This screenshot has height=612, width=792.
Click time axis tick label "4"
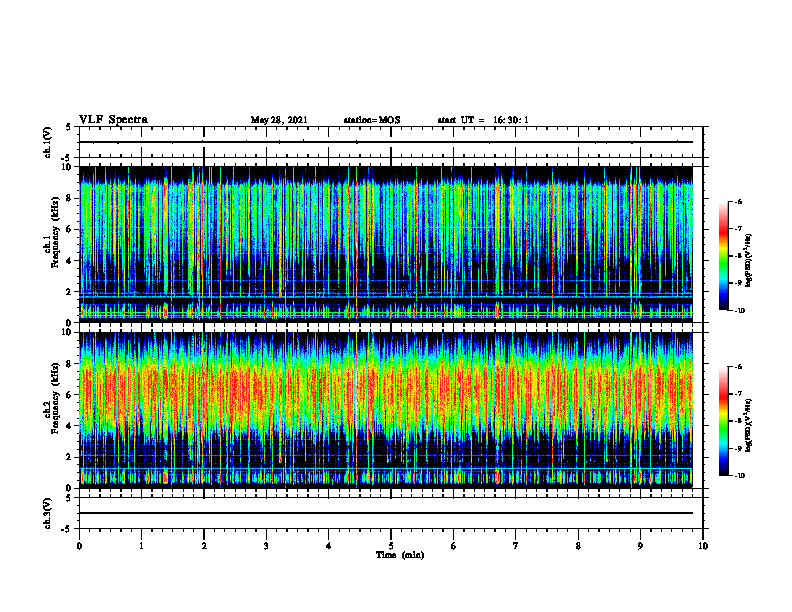tap(329, 546)
